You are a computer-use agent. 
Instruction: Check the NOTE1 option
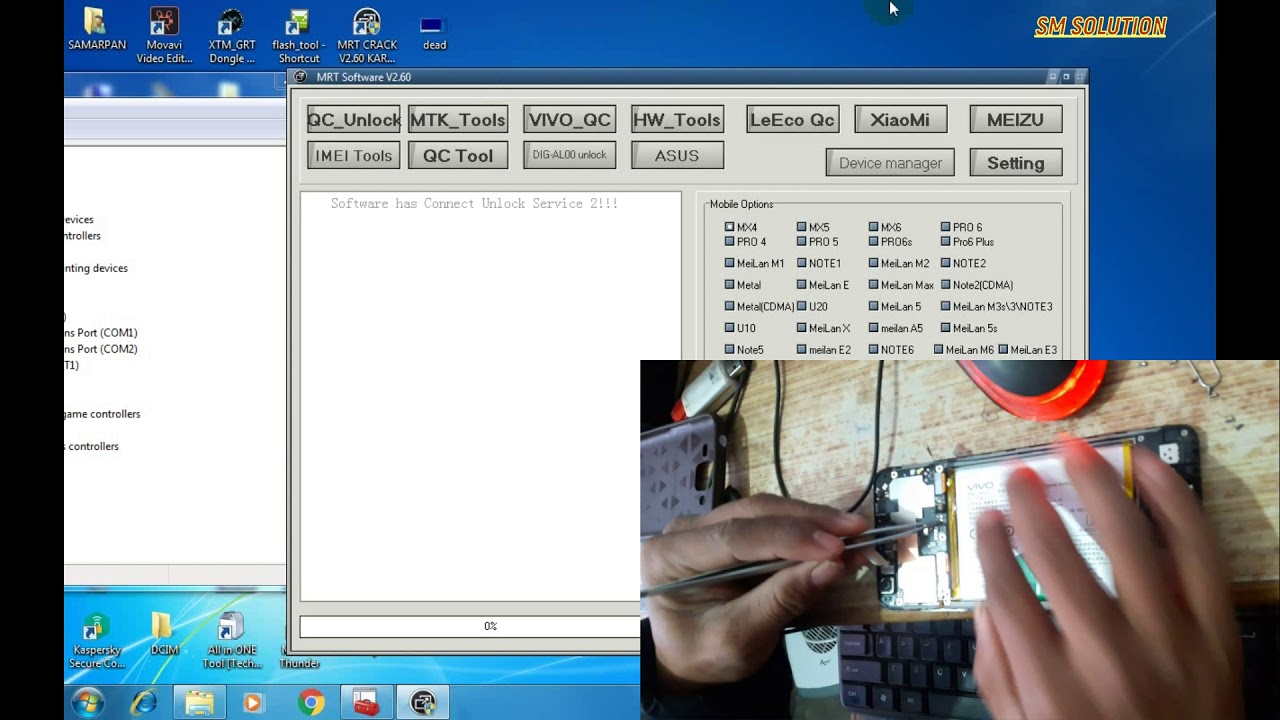[x=801, y=263]
